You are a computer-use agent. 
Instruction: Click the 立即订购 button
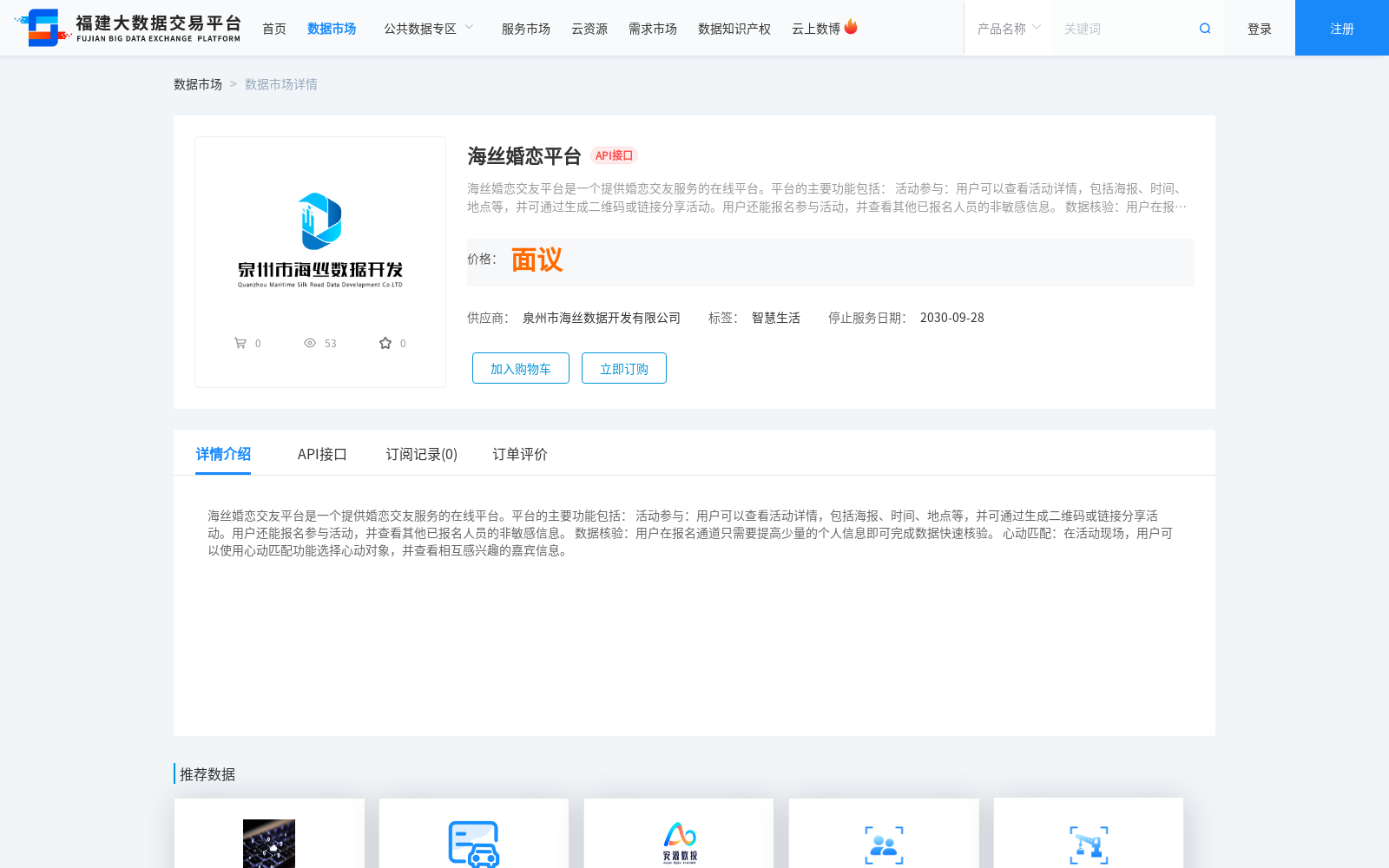tap(624, 368)
